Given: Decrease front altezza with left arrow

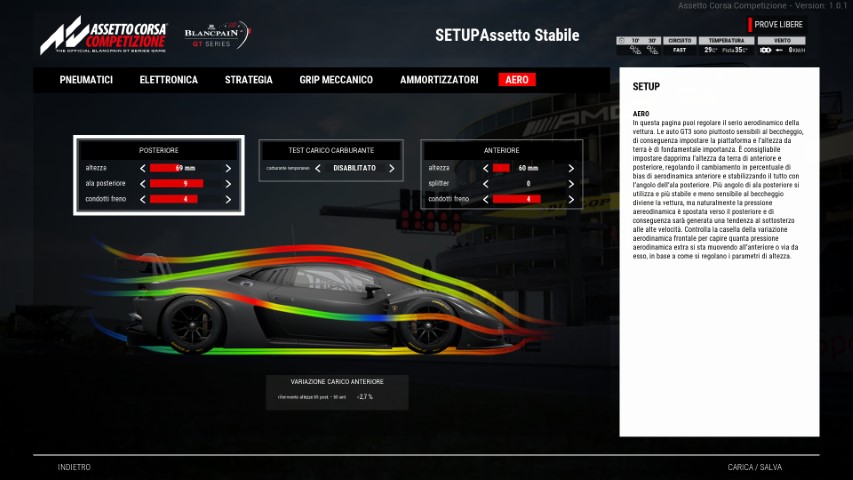Looking at the screenshot, I should coord(485,168).
